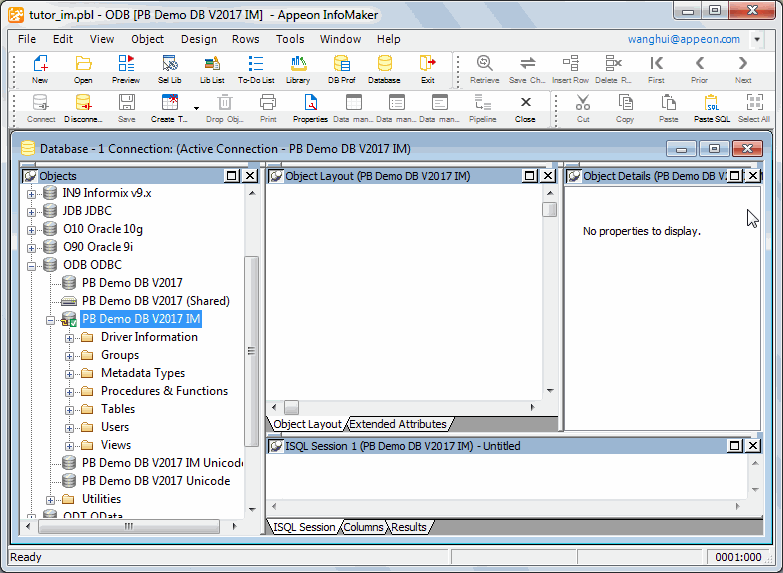Expand the Procedures & Functions node

(70, 391)
